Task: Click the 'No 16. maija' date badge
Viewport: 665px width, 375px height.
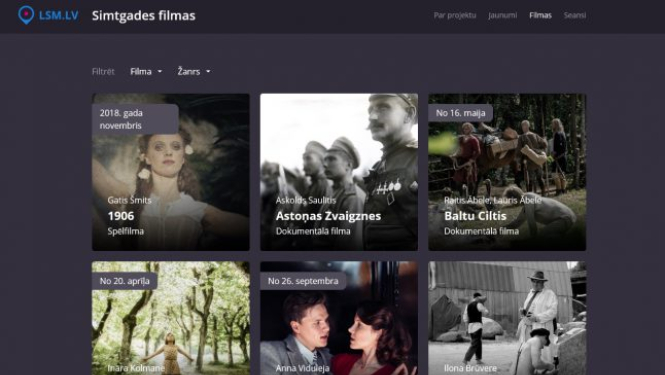Action: (461, 113)
